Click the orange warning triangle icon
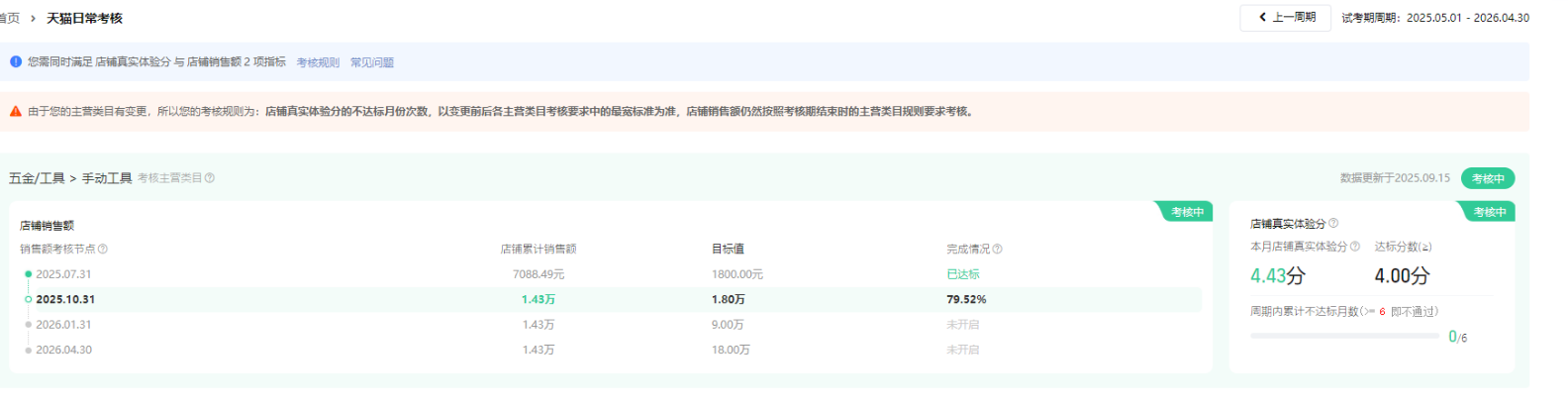The image size is (1568, 408). point(16,112)
